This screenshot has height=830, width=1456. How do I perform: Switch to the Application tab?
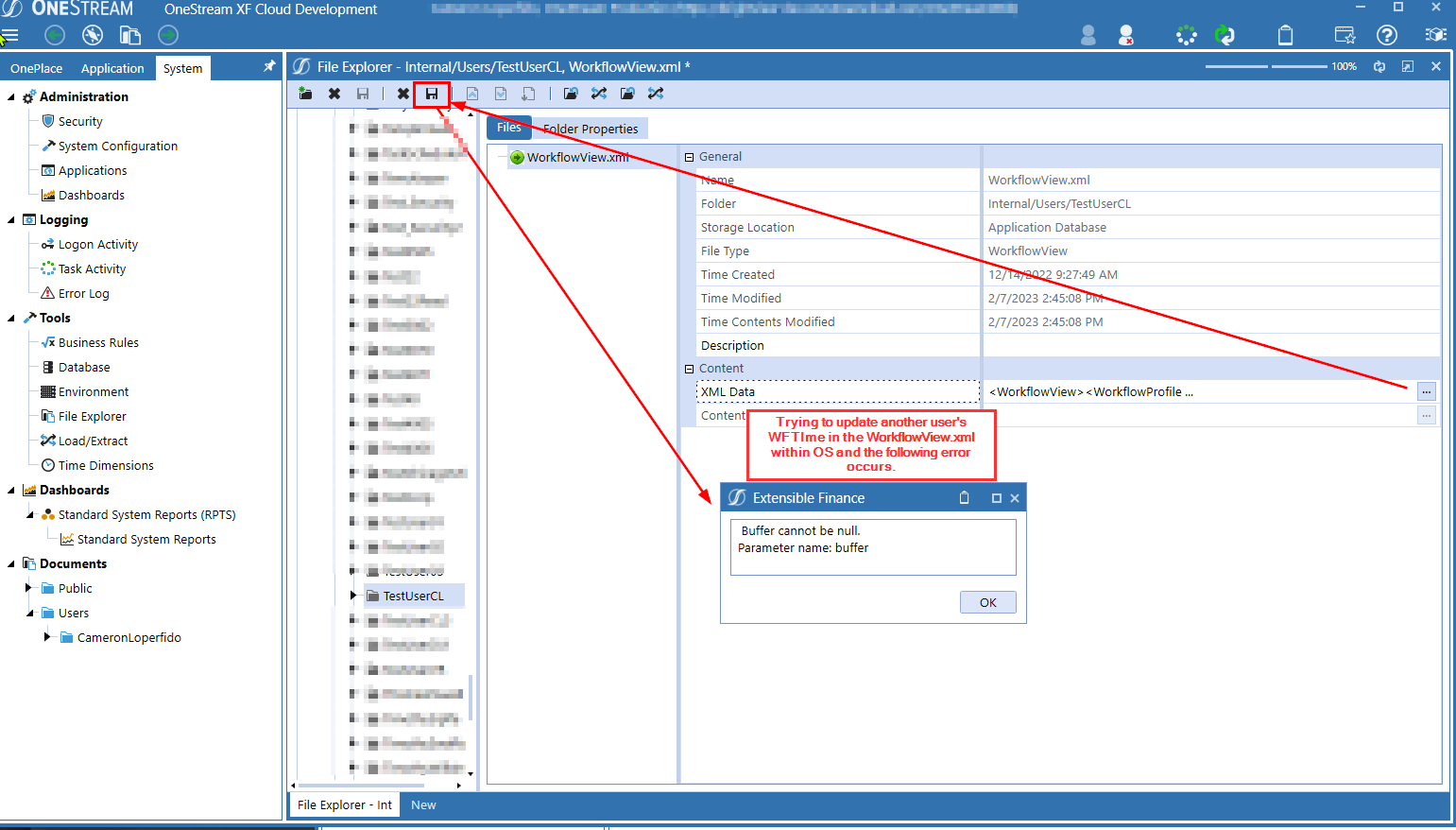point(112,67)
